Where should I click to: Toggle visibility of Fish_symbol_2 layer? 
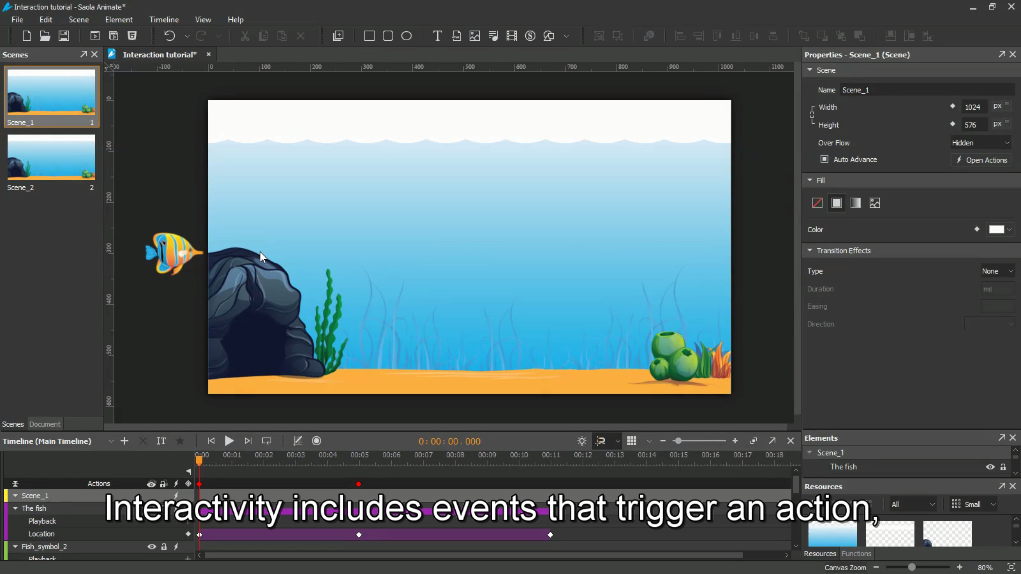click(151, 547)
